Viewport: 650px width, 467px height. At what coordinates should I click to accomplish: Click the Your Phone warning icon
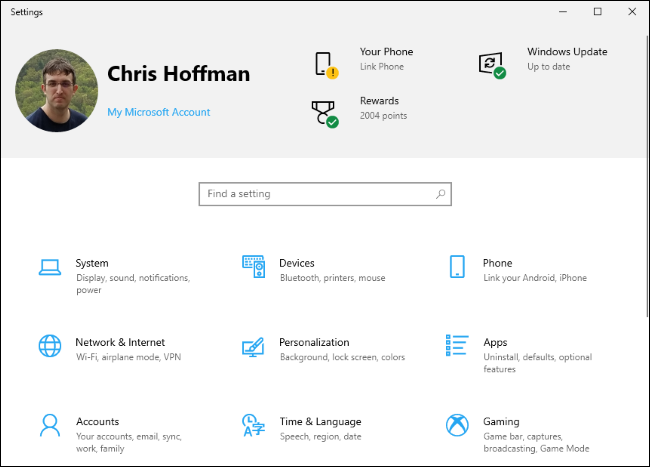tap(327, 65)
